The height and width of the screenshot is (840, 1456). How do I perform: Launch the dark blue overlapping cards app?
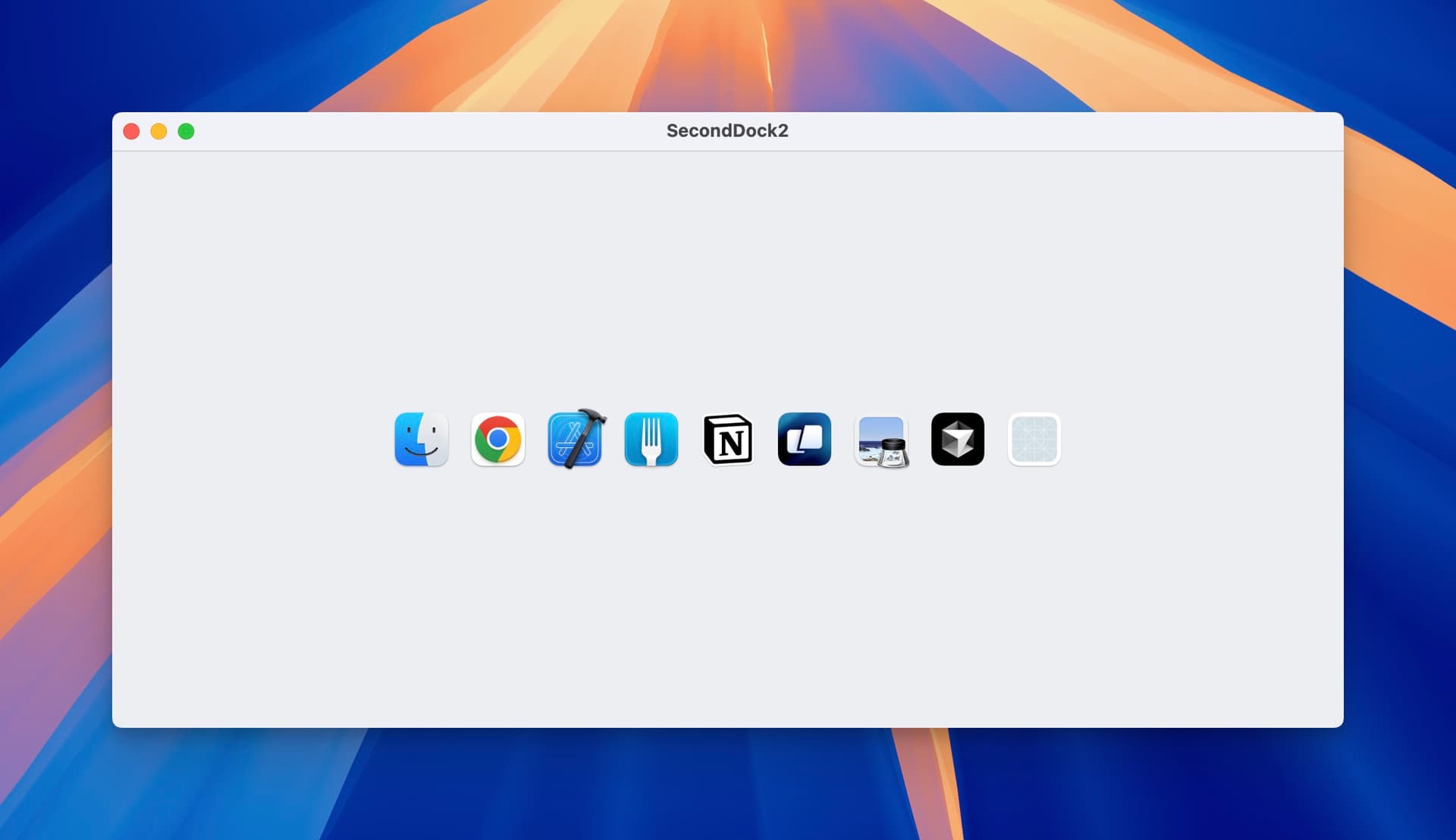[x=805, y=439]
